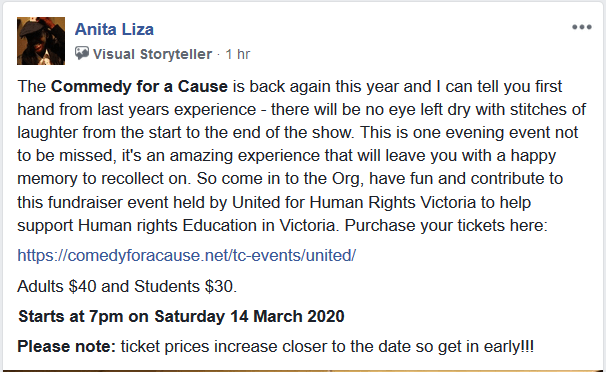
Task: Open the comedyforacause.net tickets link
Action: [187, 255]
